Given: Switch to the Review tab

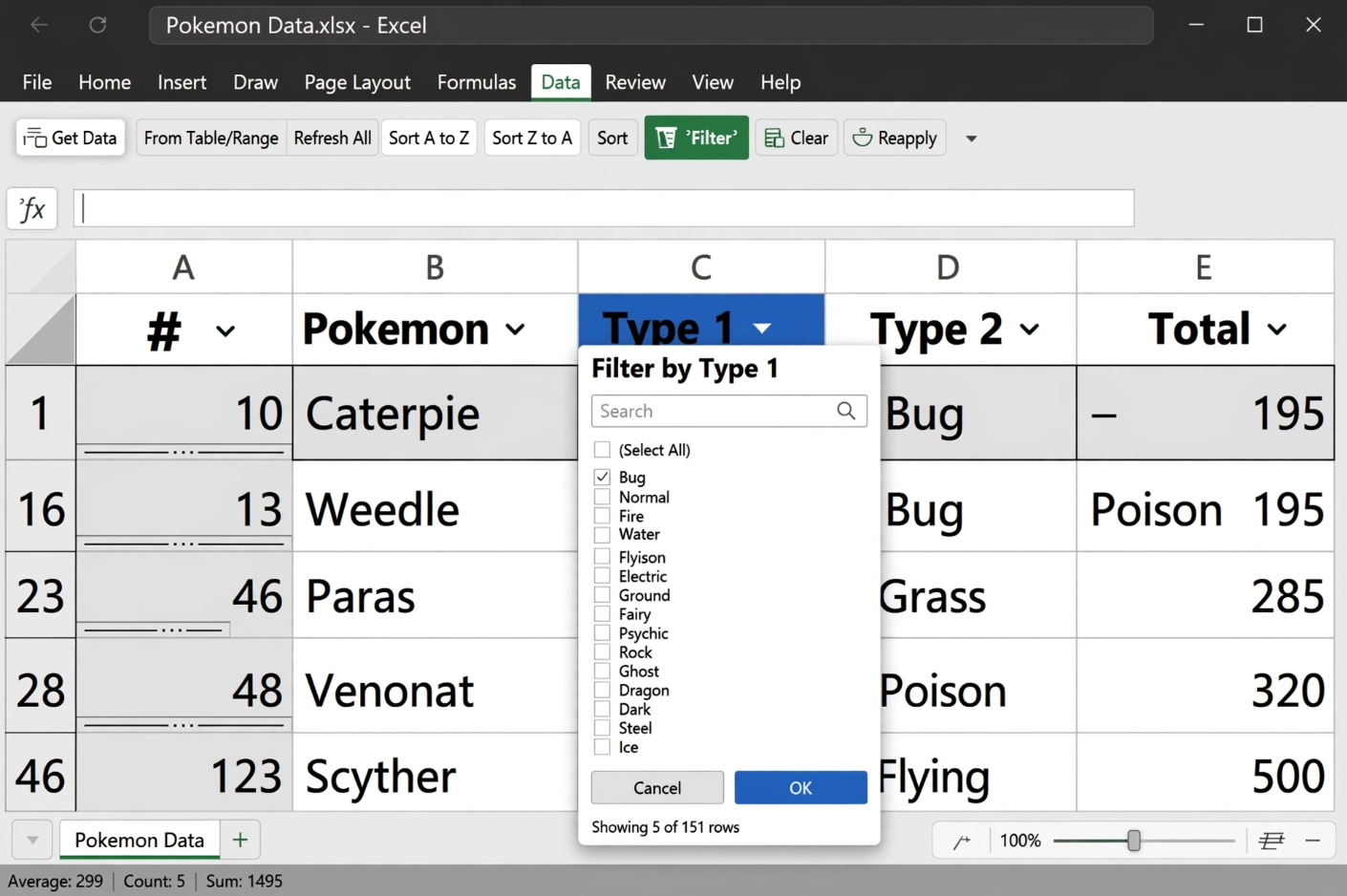Looking at the screenshot, I should coord(635,82).
